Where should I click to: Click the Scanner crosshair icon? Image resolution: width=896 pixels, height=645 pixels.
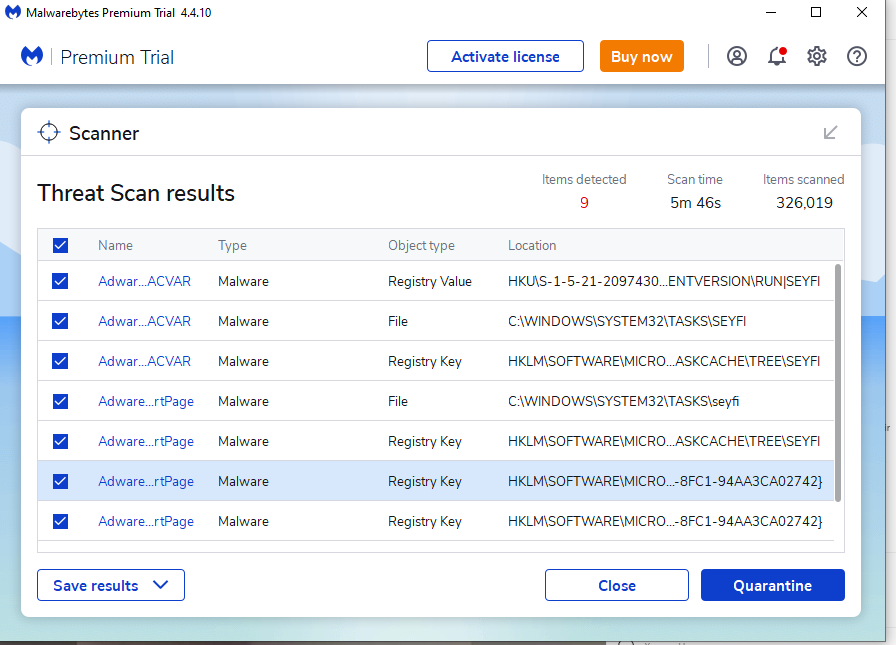pos(49,133)
